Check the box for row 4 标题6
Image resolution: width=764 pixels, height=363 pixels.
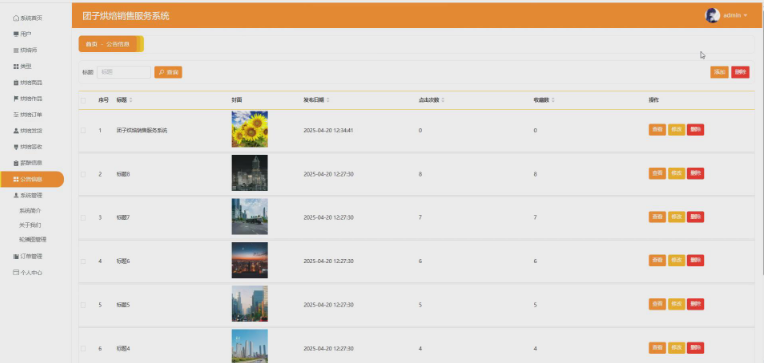(x=83, y=261)
